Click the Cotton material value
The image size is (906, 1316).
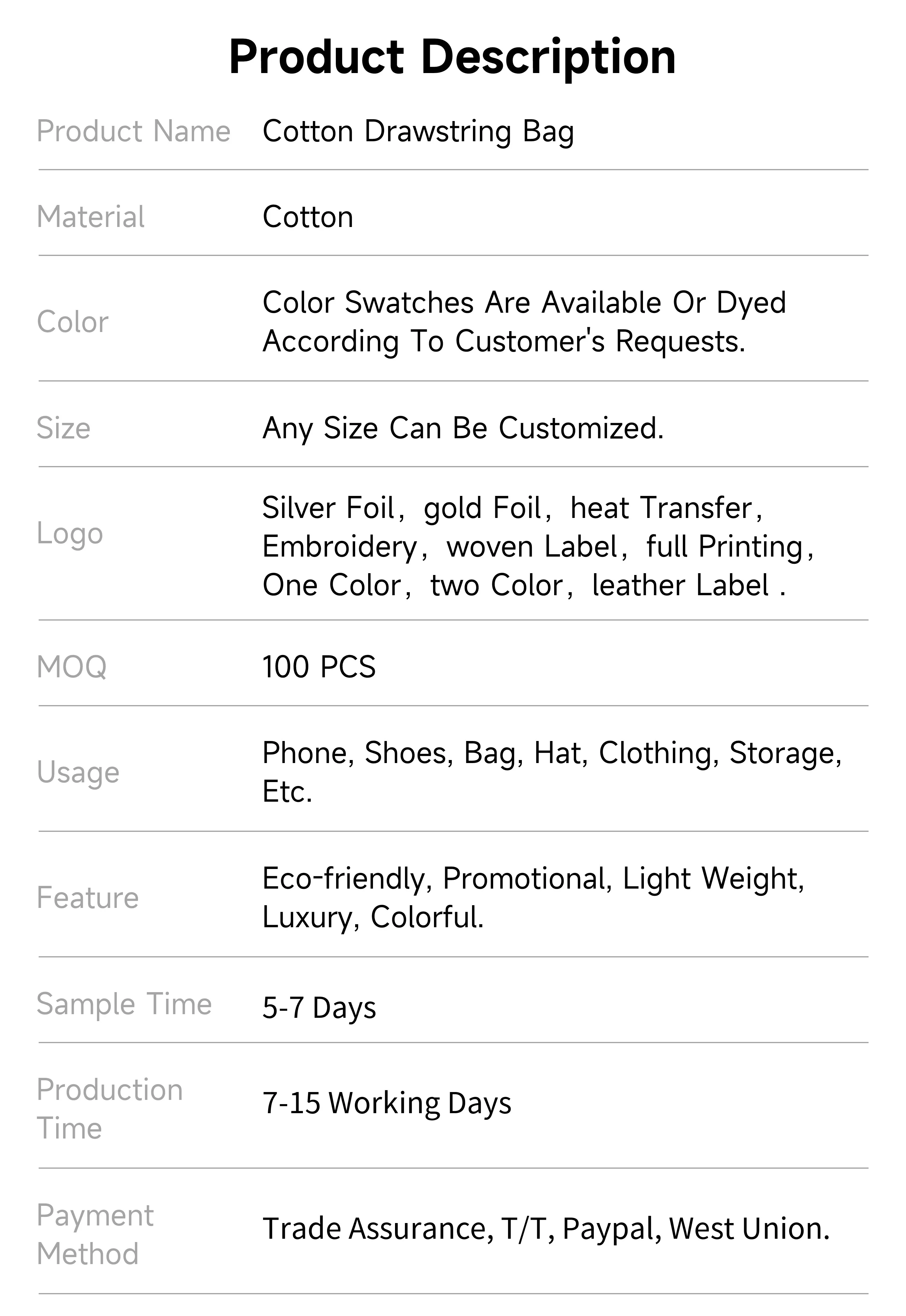tap(308, 217)
